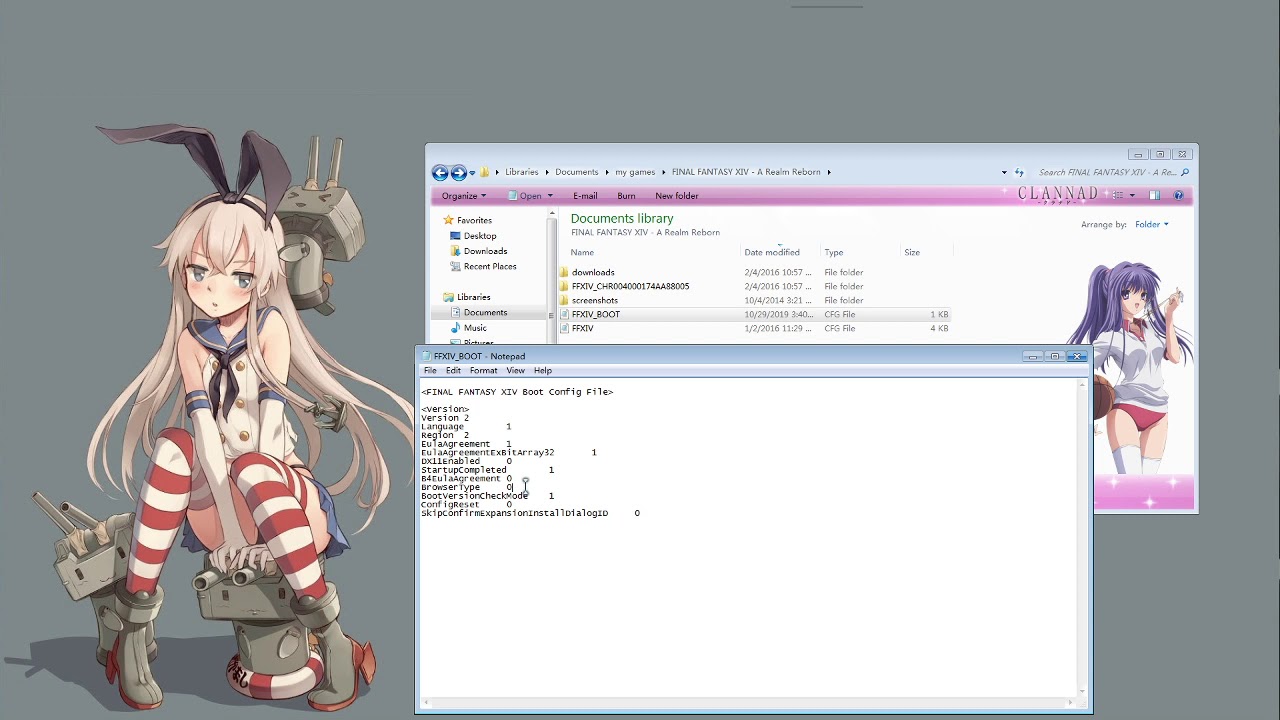Screen dimensions: 1280x720
Task: Click the Language line in Notepad
Action: 466,427
